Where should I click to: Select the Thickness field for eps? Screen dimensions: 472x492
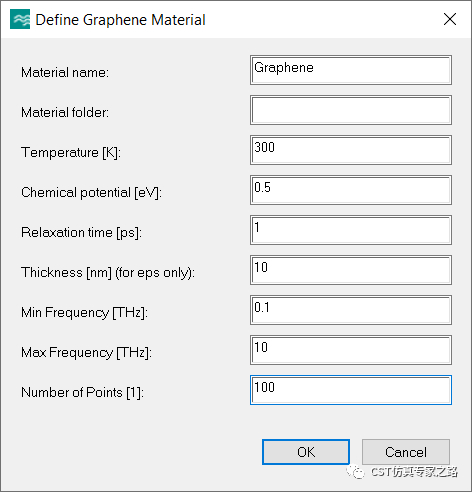pos(351,270)
